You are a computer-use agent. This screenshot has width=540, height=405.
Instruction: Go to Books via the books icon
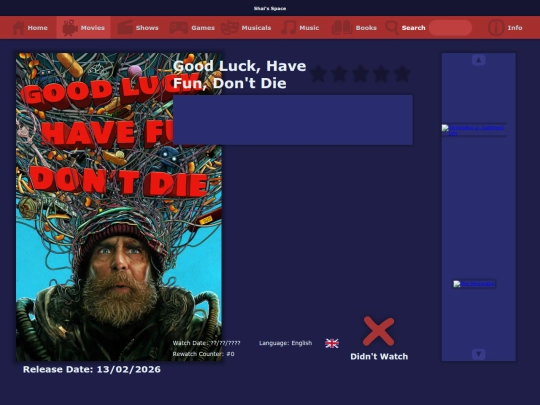point(342,28)
